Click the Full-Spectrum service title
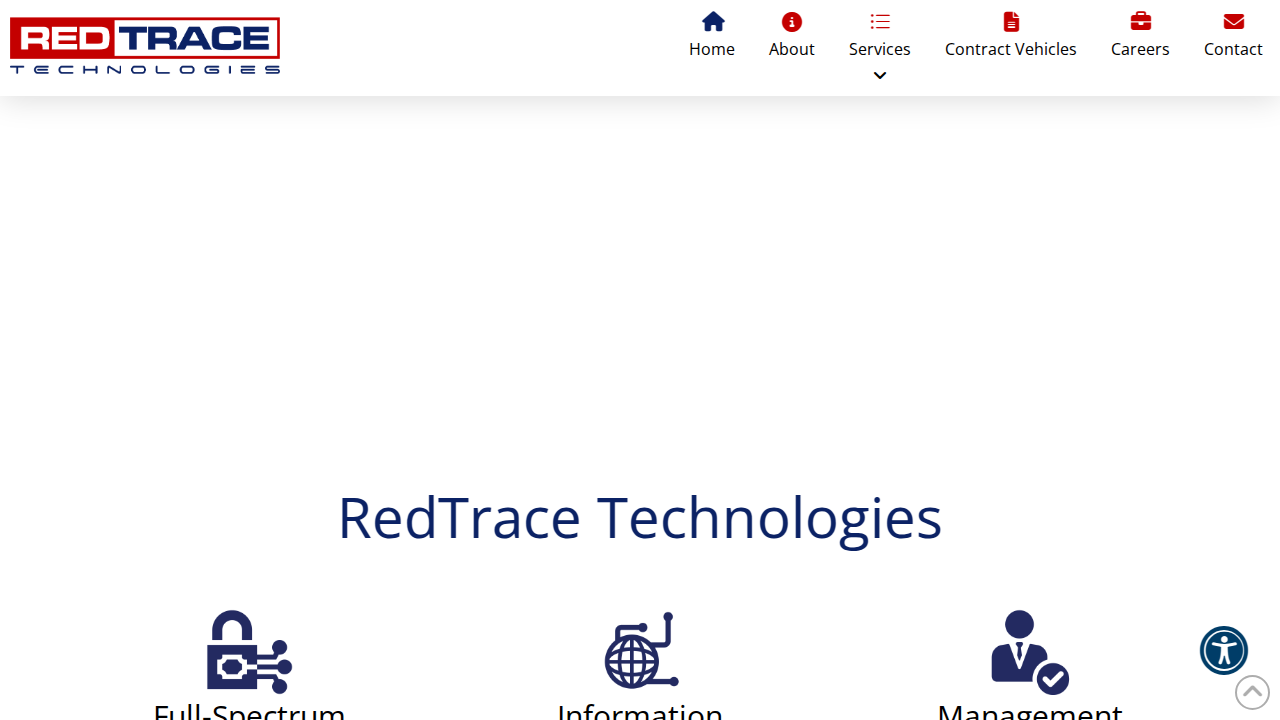This screenshot has height=720, width=1280. 249,710
